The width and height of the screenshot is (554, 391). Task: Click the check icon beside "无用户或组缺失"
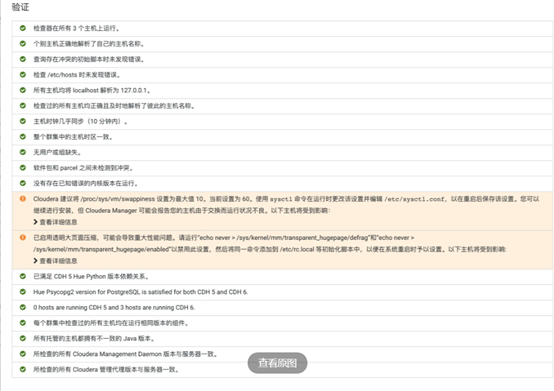coord(23,152)
